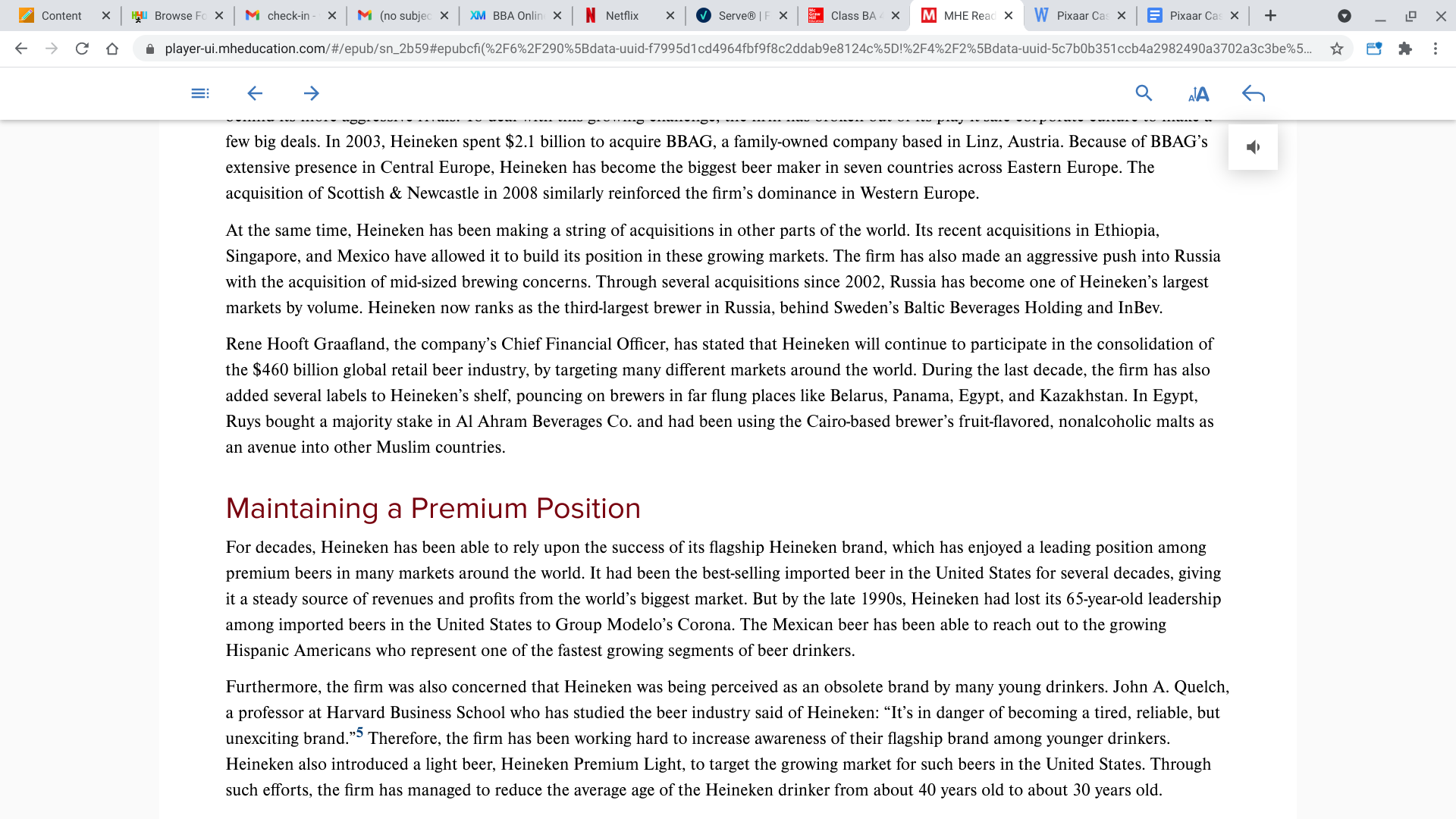Click the address bar URL field
Screen dimensions: 1456x819
pyautogui.click(x=736, y=49)
